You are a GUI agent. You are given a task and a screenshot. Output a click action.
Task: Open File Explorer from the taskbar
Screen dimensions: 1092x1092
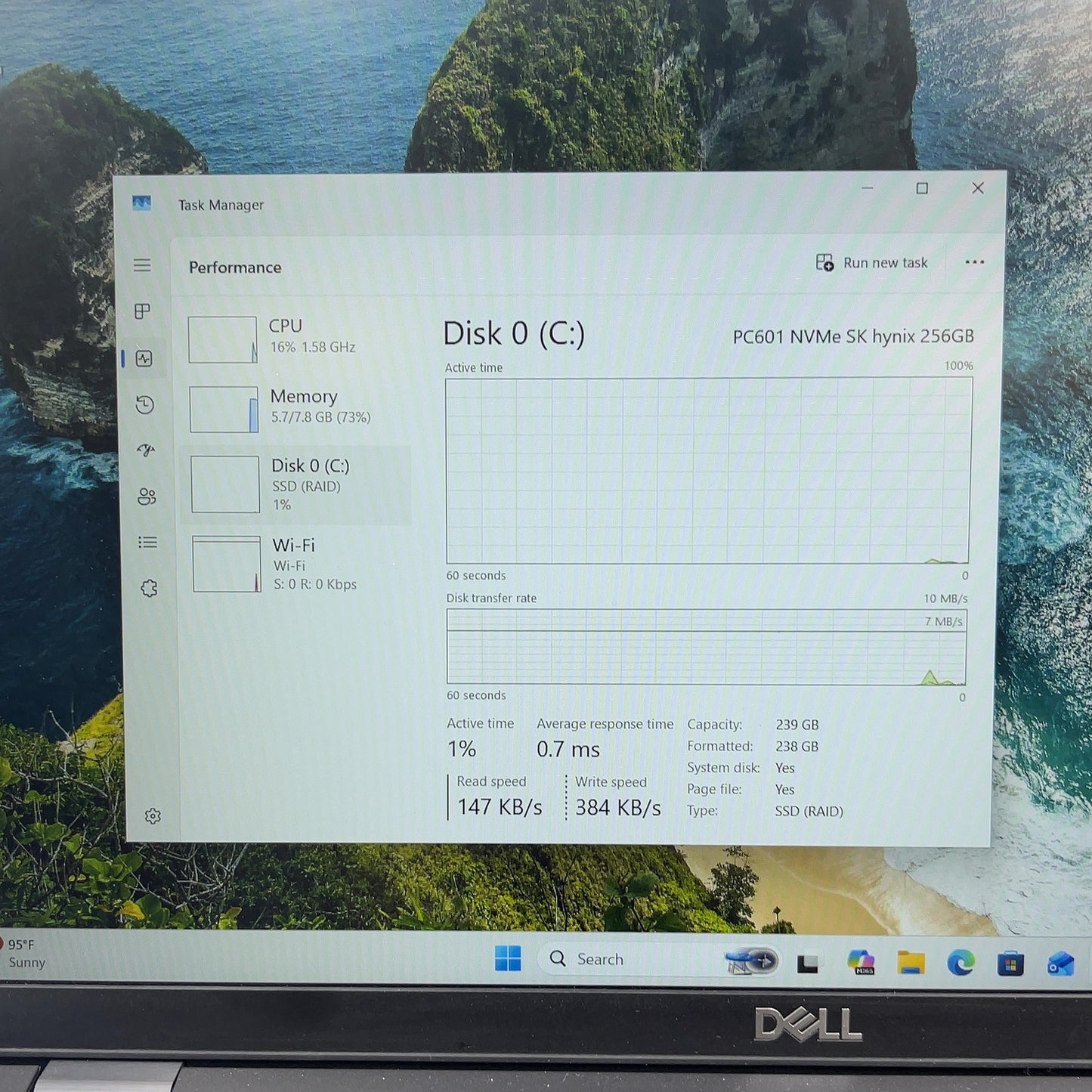coord(911,962)
